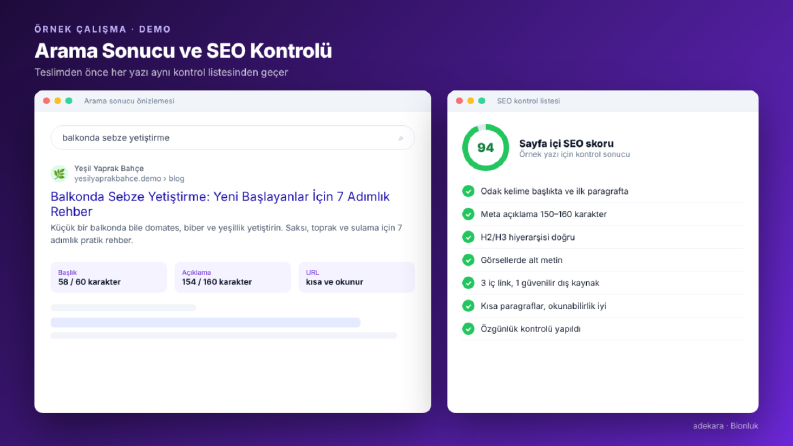Click the Açıklama 154 / 160 karakter card
Screen dimensions: 793x446
[233, 277]
